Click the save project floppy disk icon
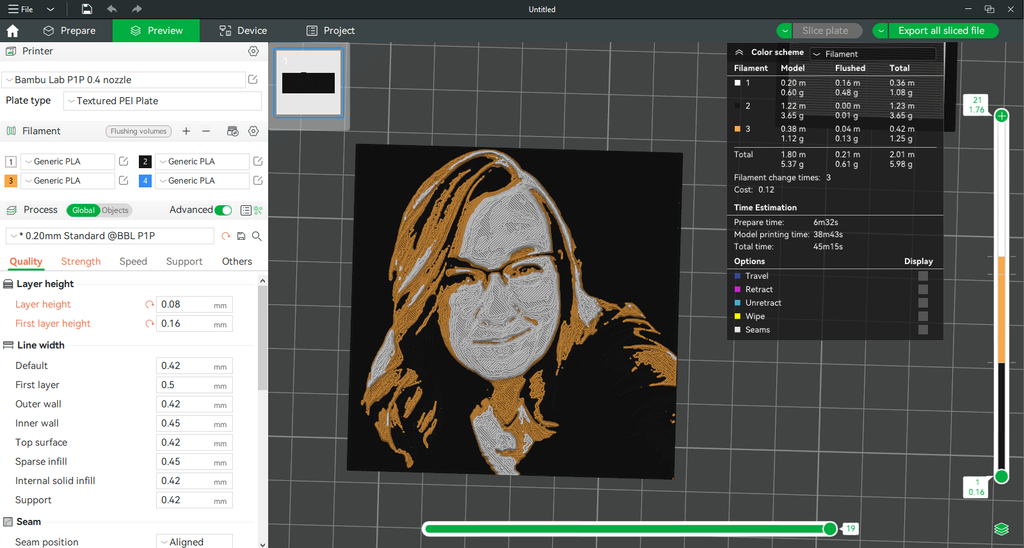1024x548 pixels. pyautogui.click(x=87, y=9)
